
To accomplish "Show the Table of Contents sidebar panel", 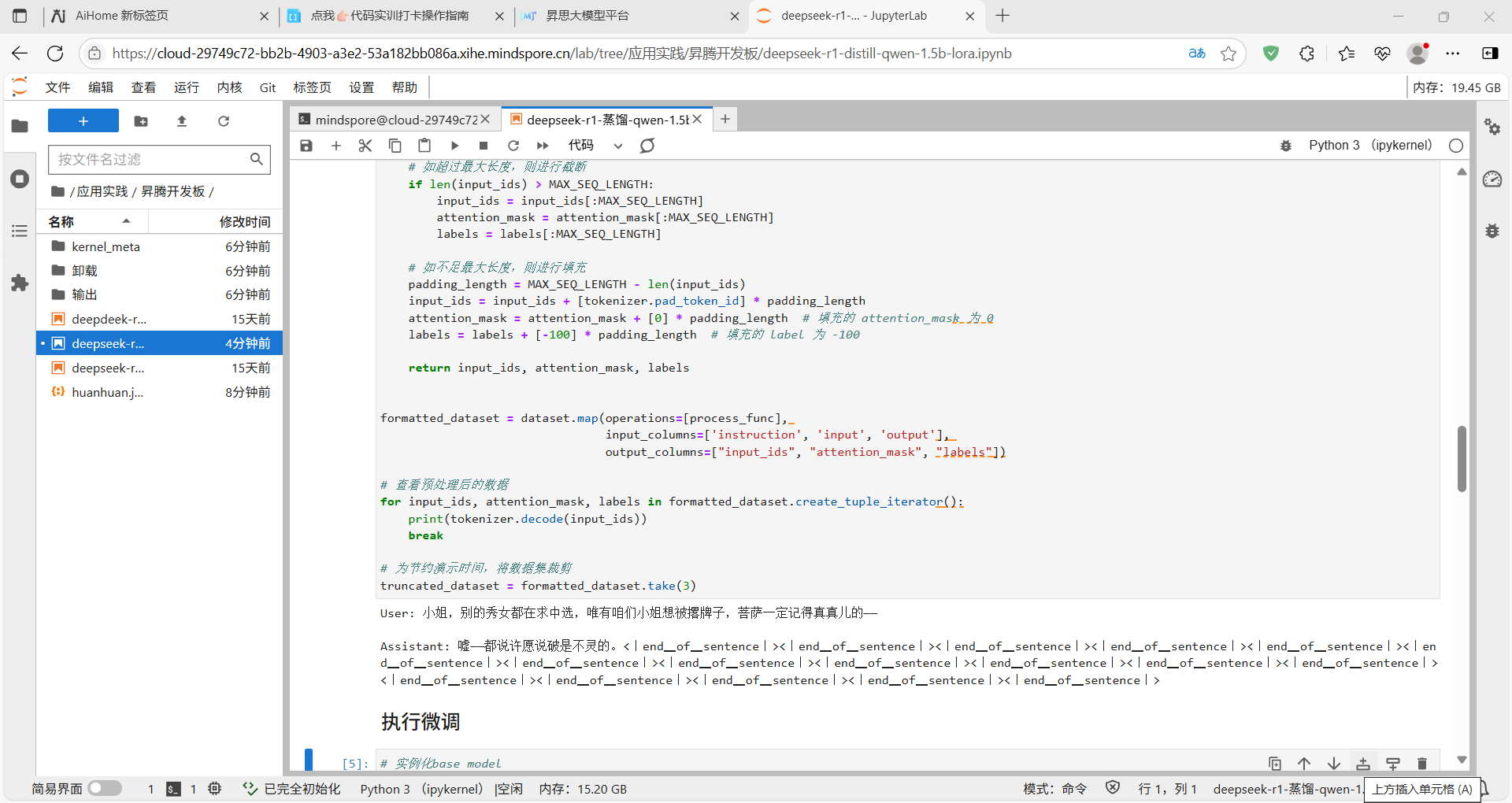I will 20,231.
